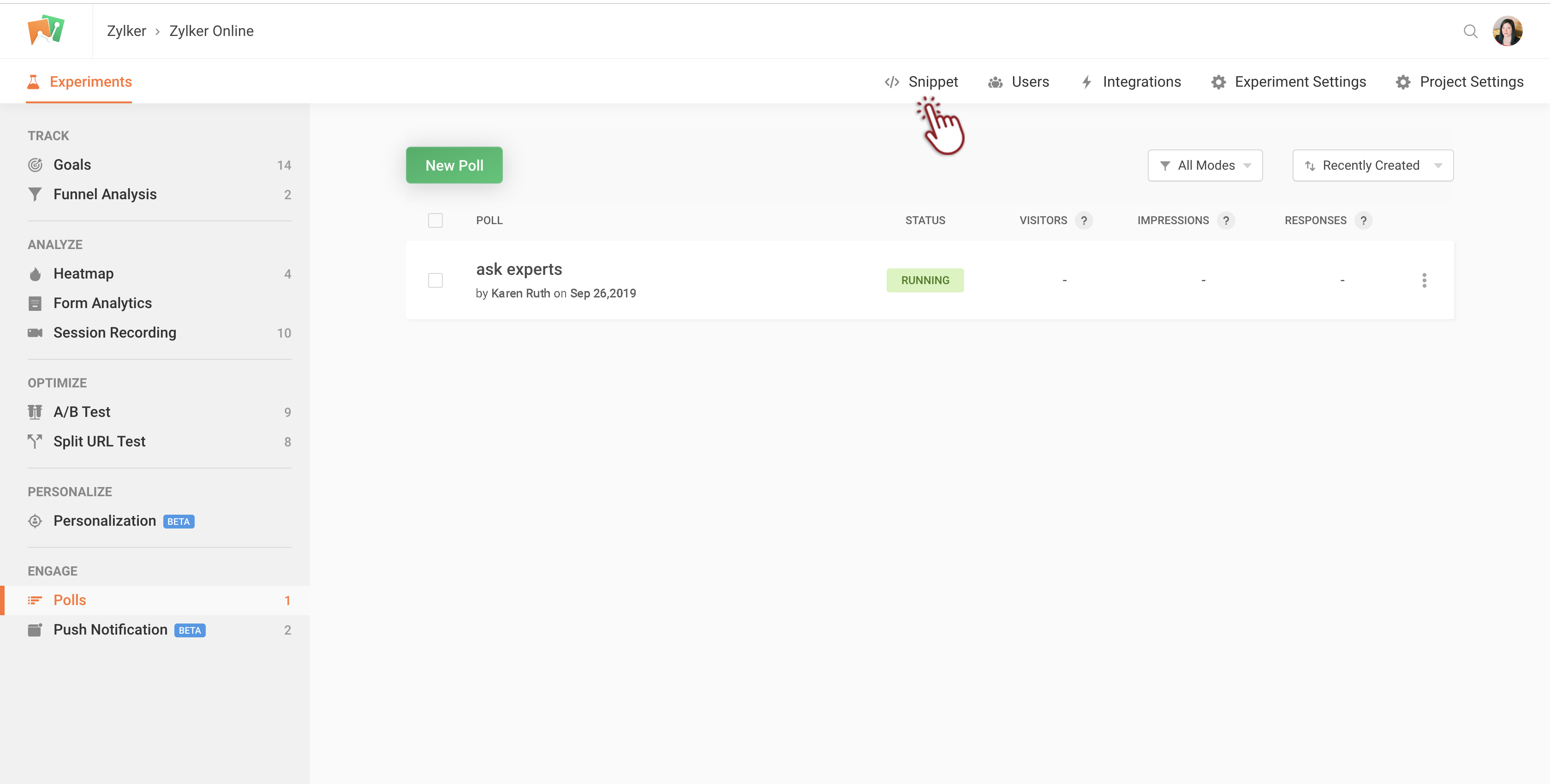Click the PageSense logo icon

click(46, 30)
